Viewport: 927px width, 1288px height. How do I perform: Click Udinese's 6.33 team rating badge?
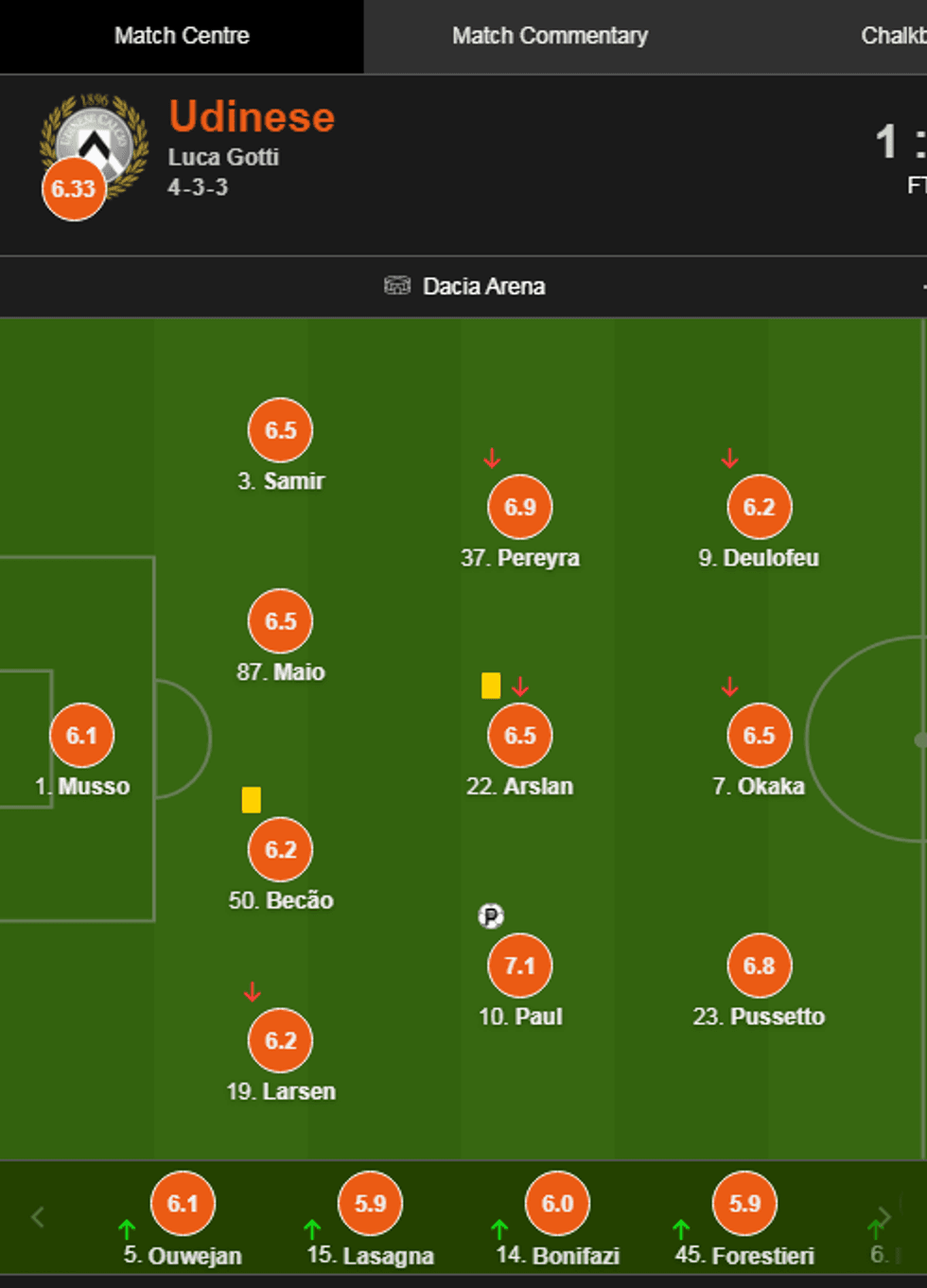[73, 188]
